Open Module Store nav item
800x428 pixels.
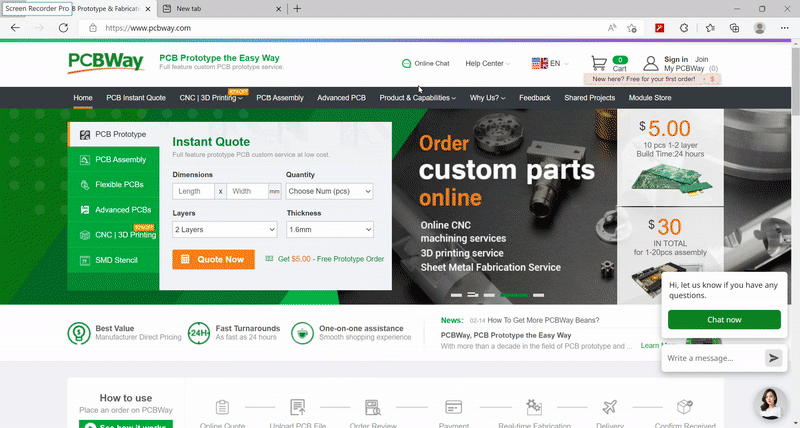650,98
